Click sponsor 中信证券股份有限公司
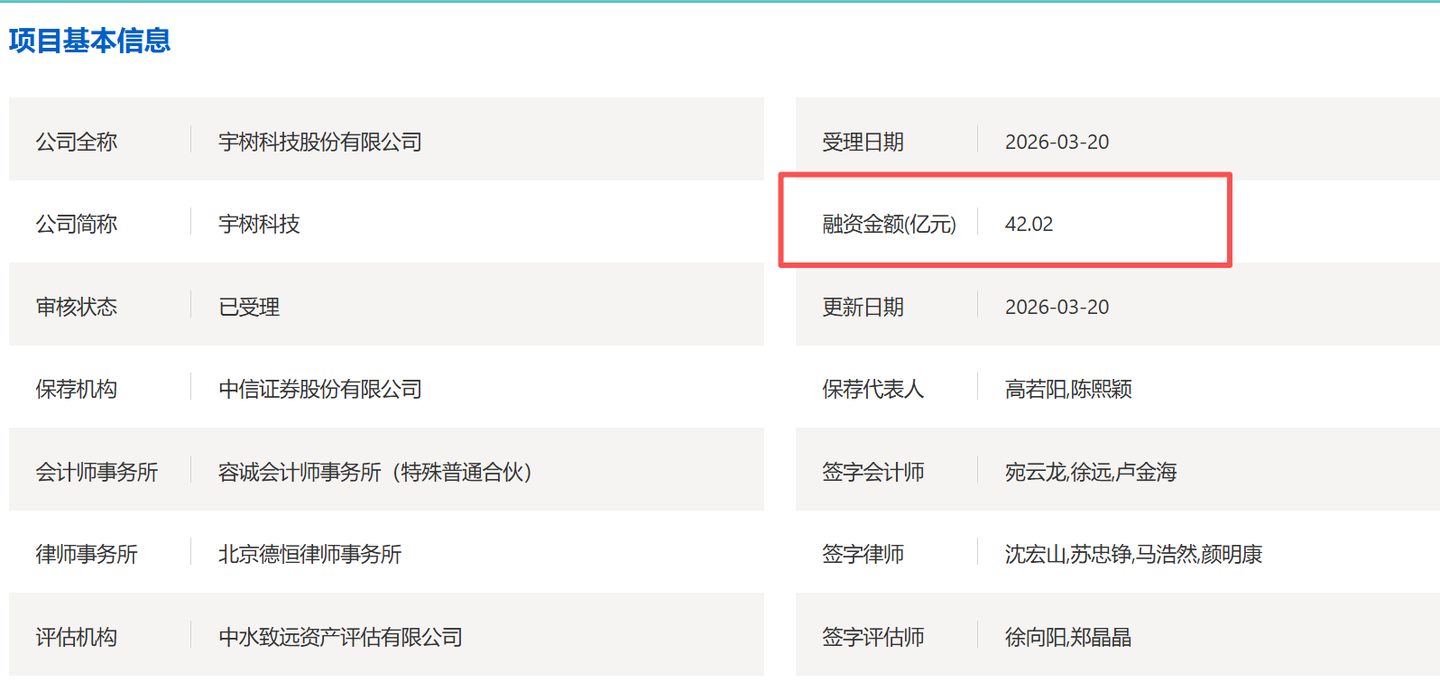1440x682 pixels. tap(320, 389)
